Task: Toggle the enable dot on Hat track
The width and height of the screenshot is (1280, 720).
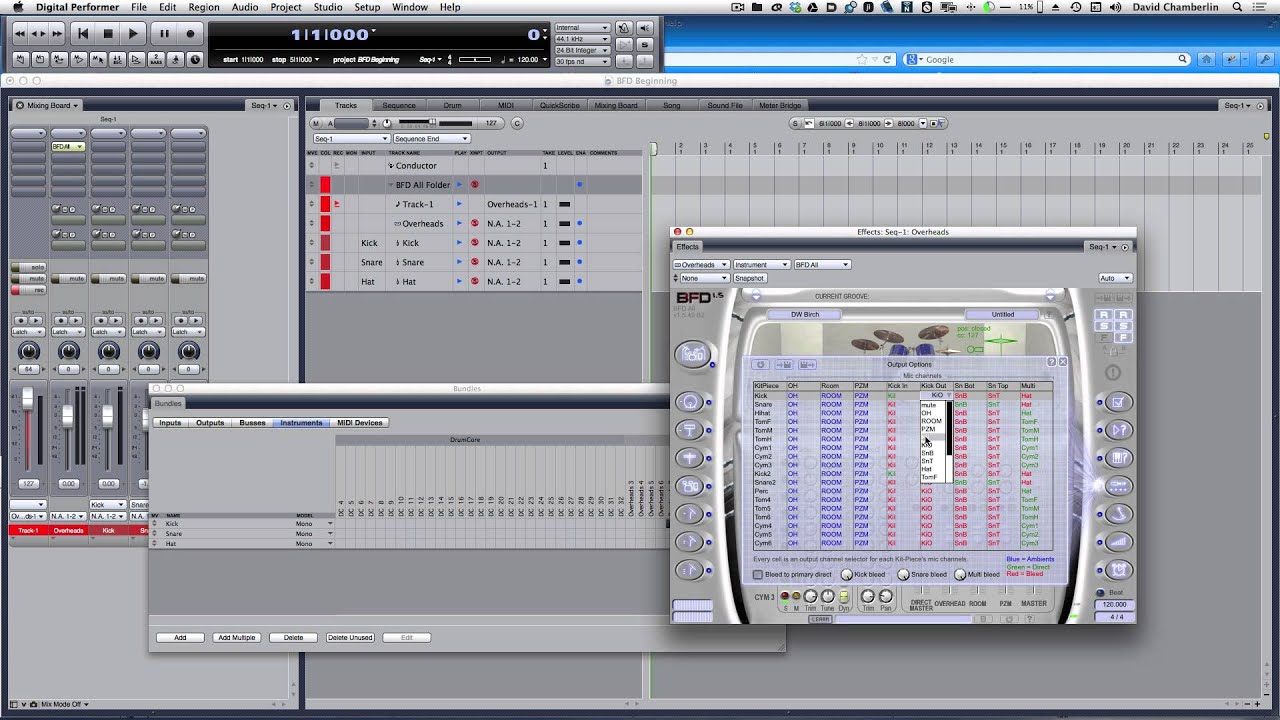Action: coord(579,282)
